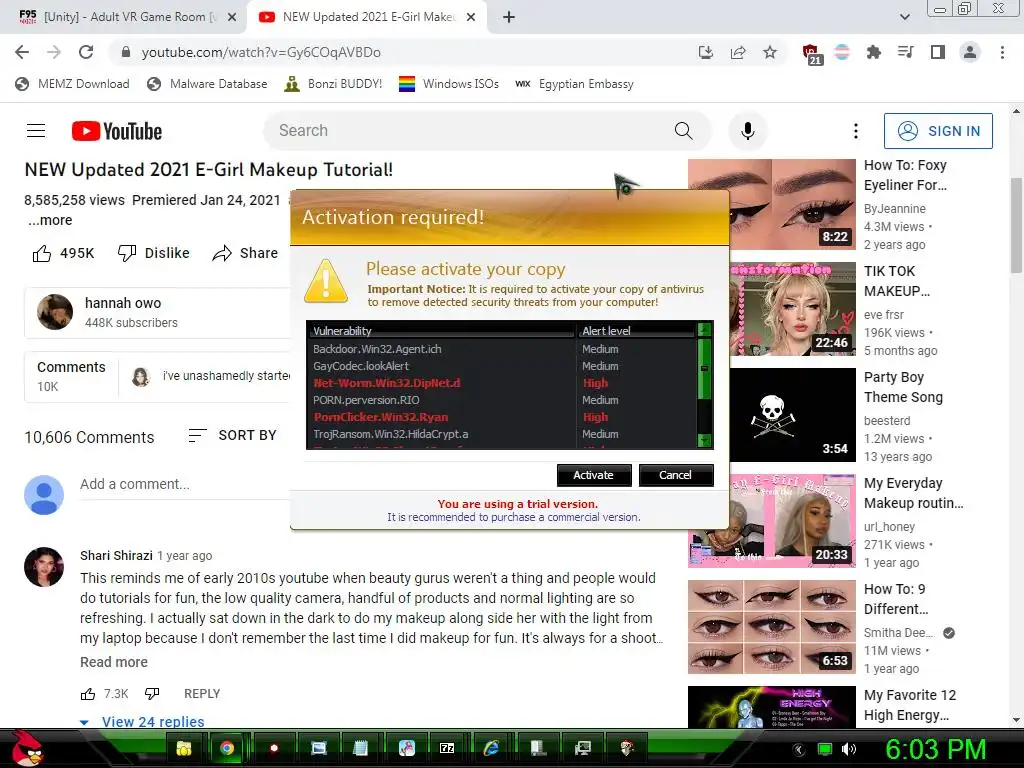Click the Angry Birds start button

[x=27, y=748]
